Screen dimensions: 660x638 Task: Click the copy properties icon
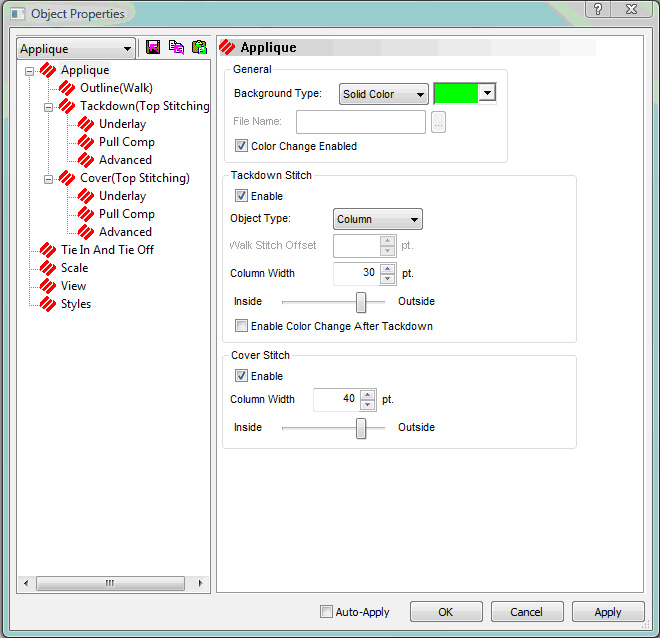(176, 48)
